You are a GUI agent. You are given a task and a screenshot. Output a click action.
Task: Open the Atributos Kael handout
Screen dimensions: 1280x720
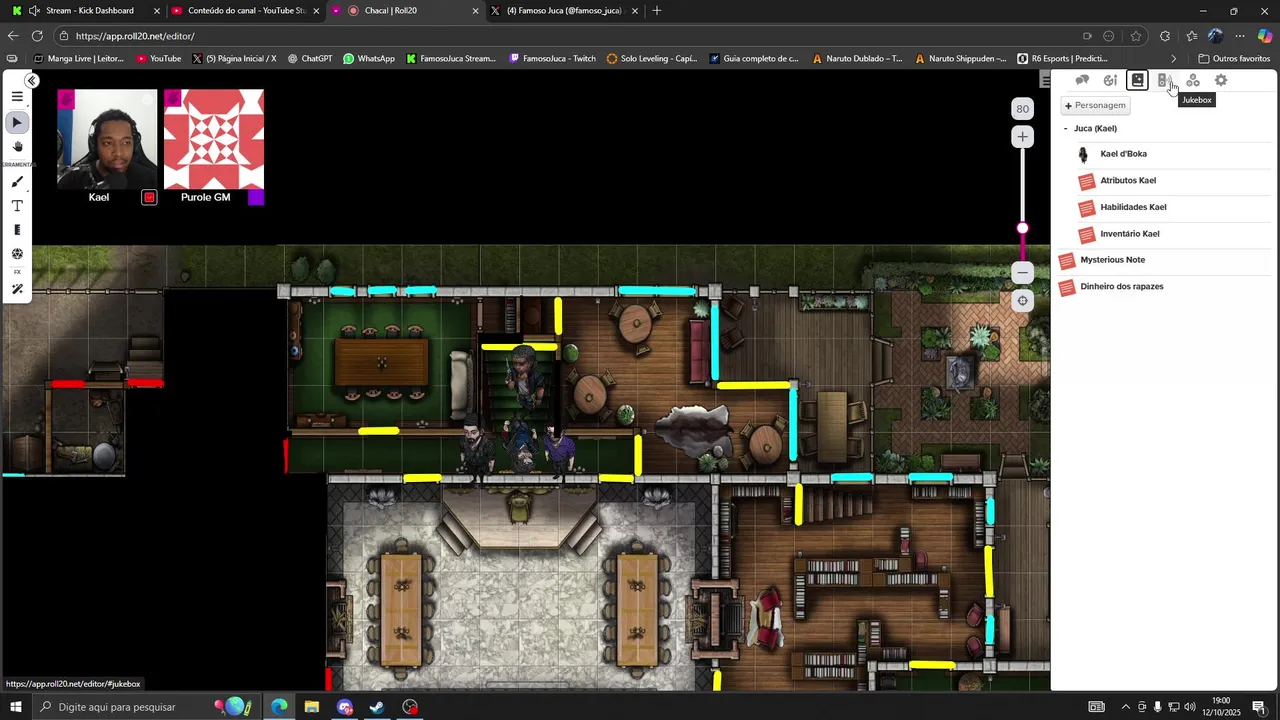[x=1128, y=181]
